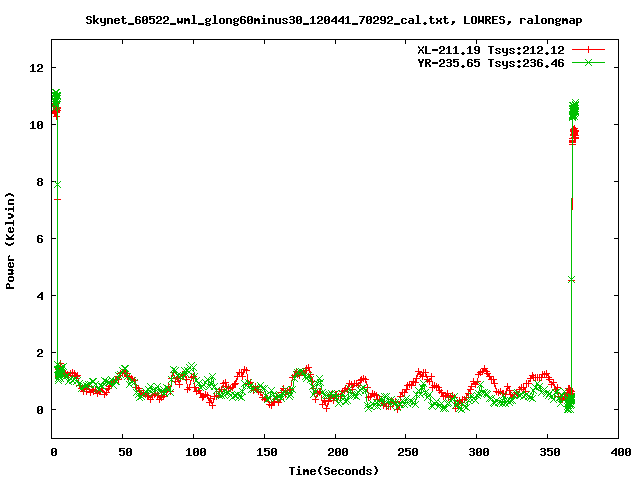Click the green line sample in legend
The height and width of the screenshot is (480, 640).
coord(588,62)
